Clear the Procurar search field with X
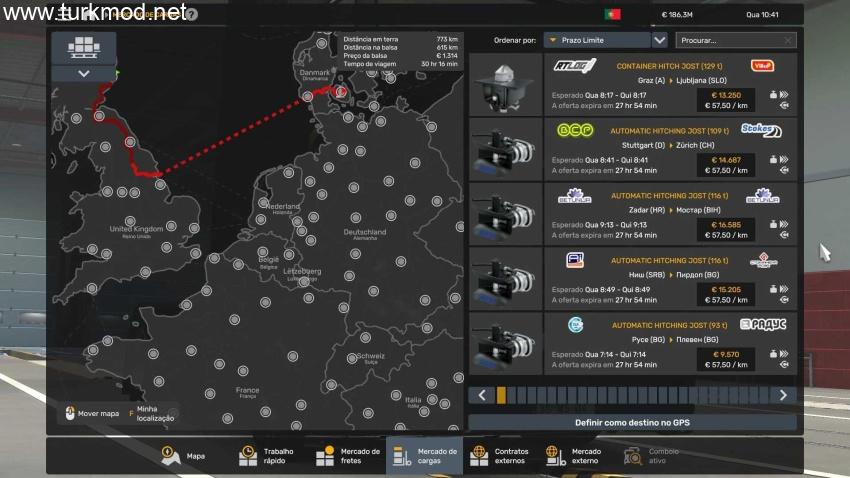This screenshot has width=850, height=478. [788, 40]
